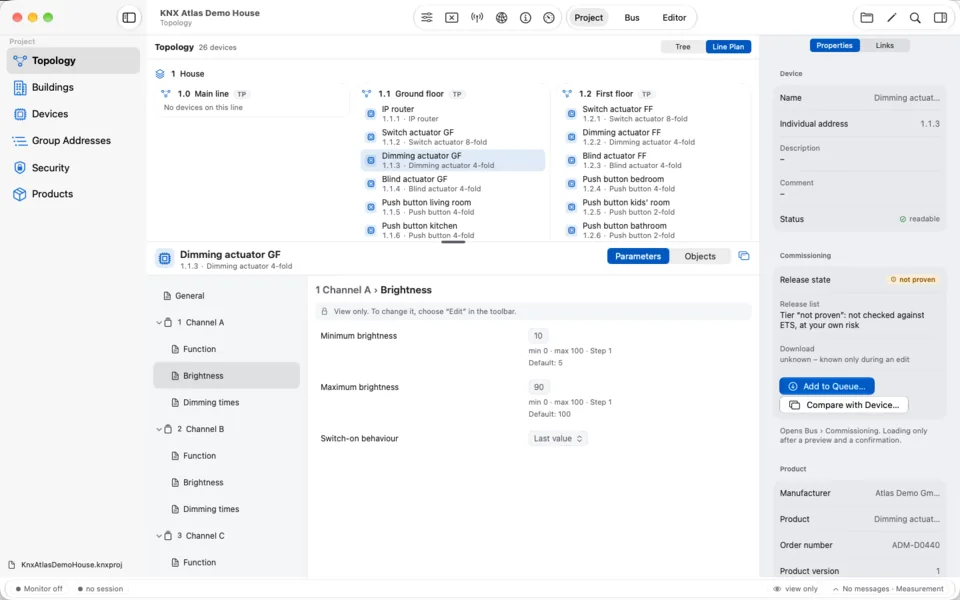Click the antenna signal toolbar icon
This screenshot has height=600, width=960.
[477, 18]
